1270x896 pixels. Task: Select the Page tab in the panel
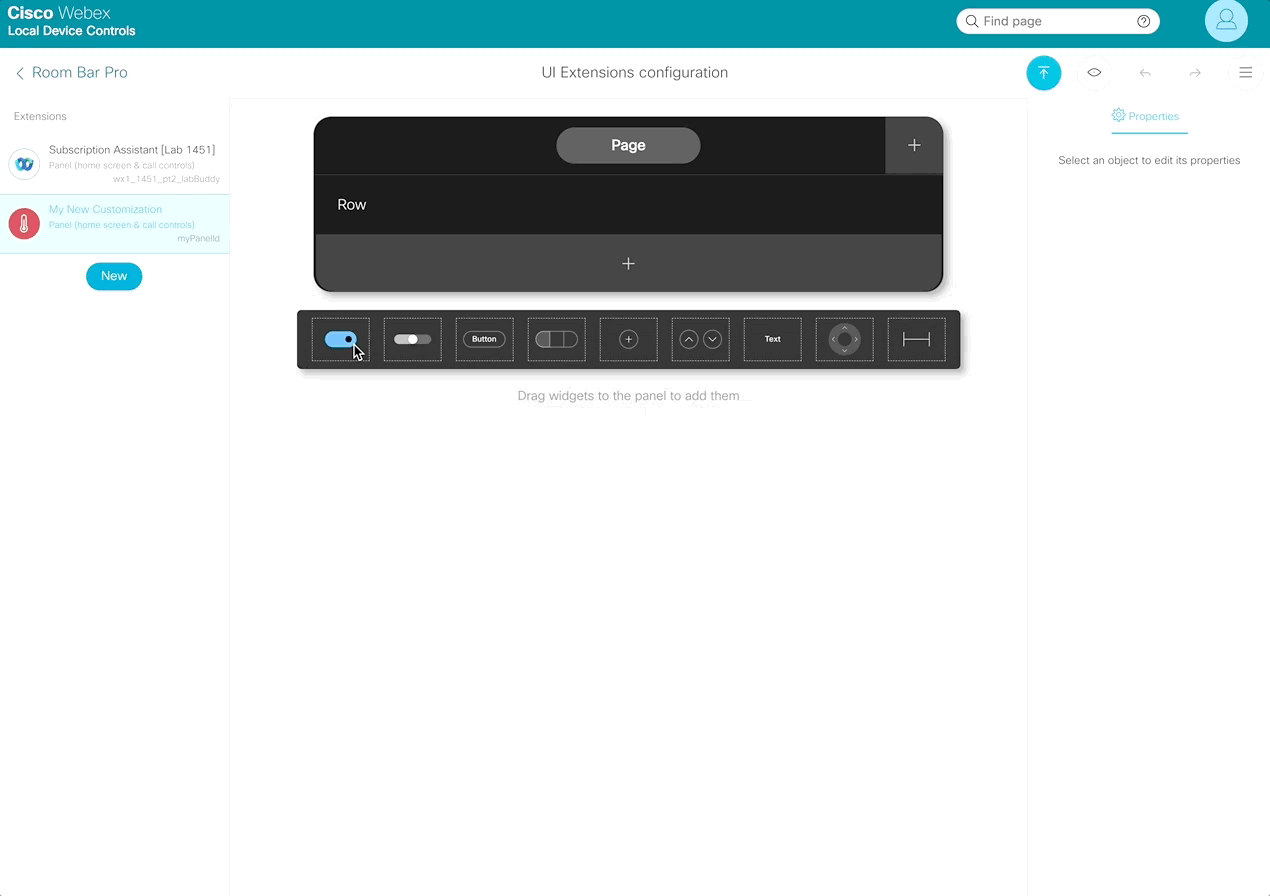click(x=628, y=145)
